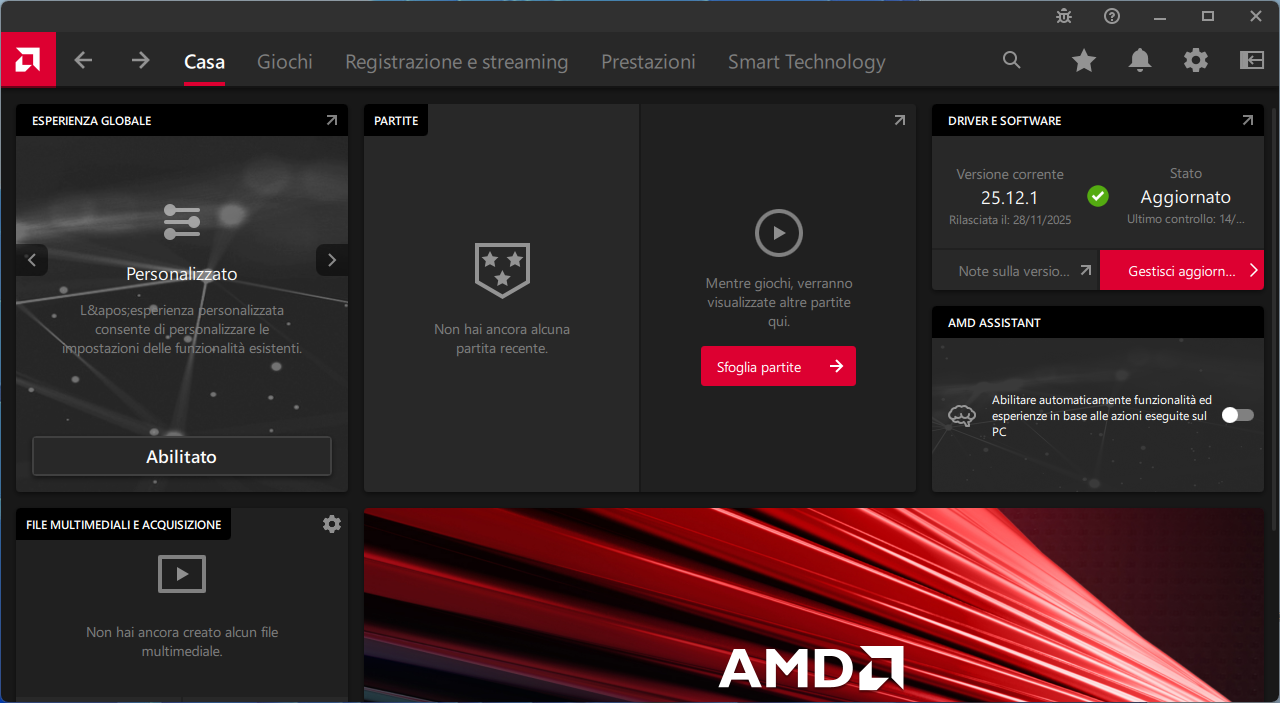Click Sfoglia partite button
1280x703 pixels.
pos(778,366)
